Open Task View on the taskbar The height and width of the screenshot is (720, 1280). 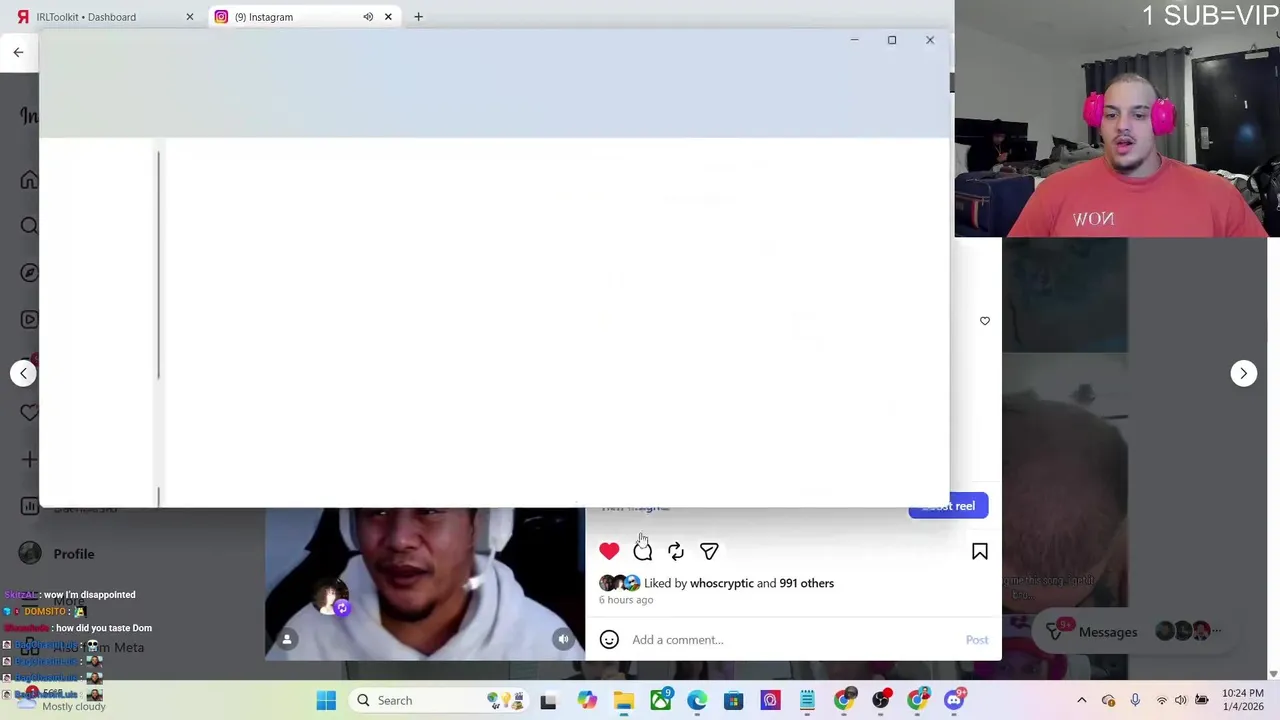pos(548,701)
